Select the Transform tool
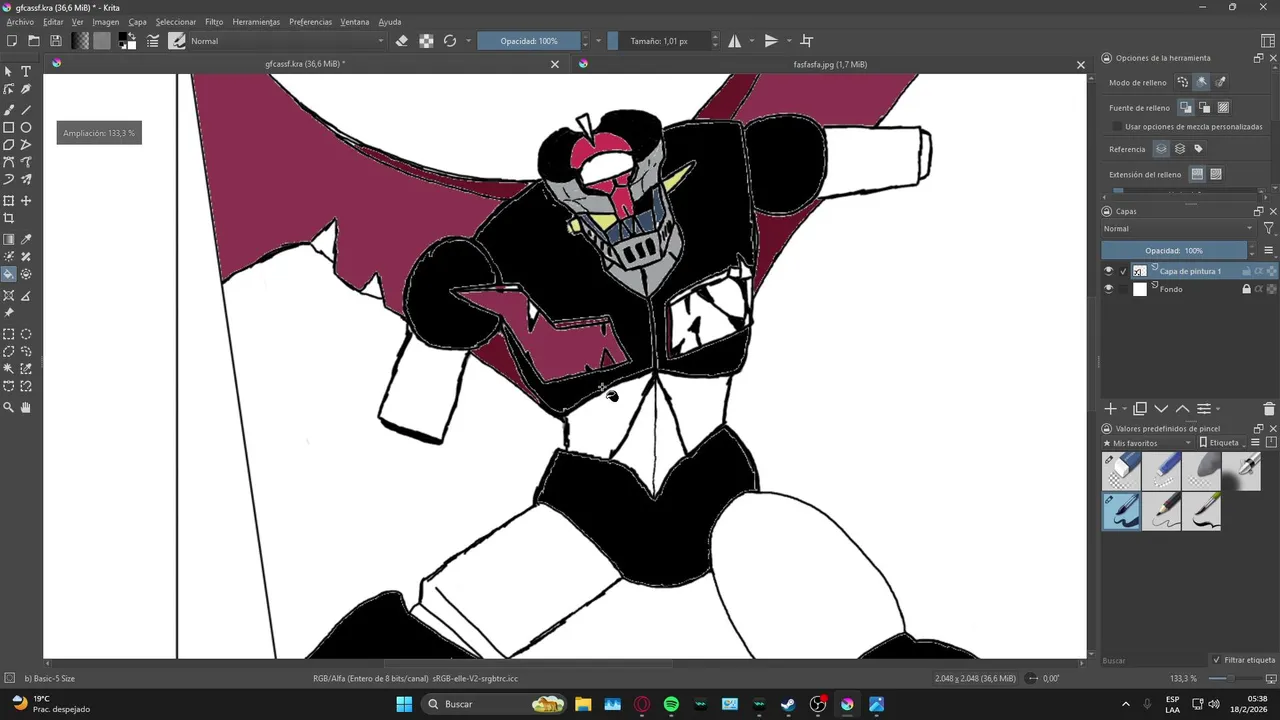Viewport: 1280px width, 720px height. point(9,201)
